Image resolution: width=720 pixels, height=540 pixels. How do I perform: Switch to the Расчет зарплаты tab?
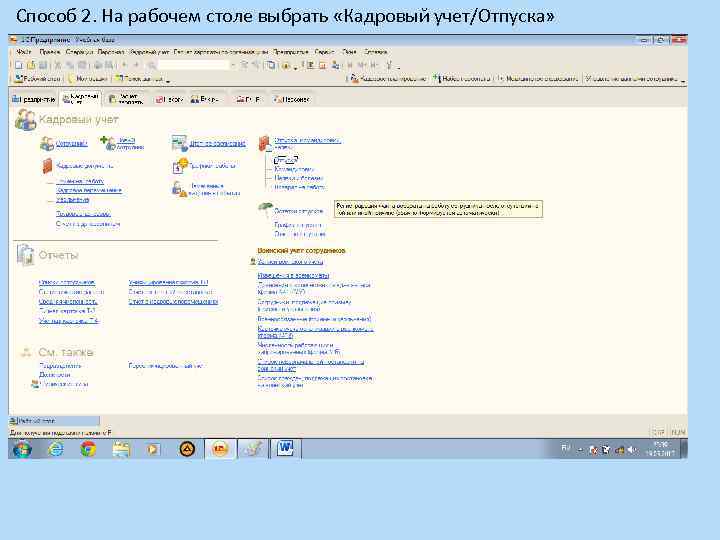[x=126, y=99]
